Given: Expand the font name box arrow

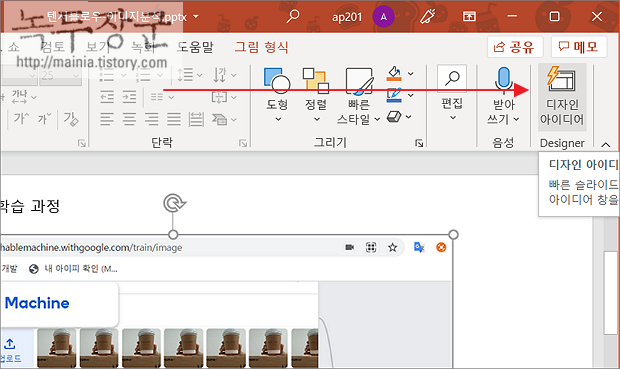Looking at the screenshot, I should click(x=32, y=75).
